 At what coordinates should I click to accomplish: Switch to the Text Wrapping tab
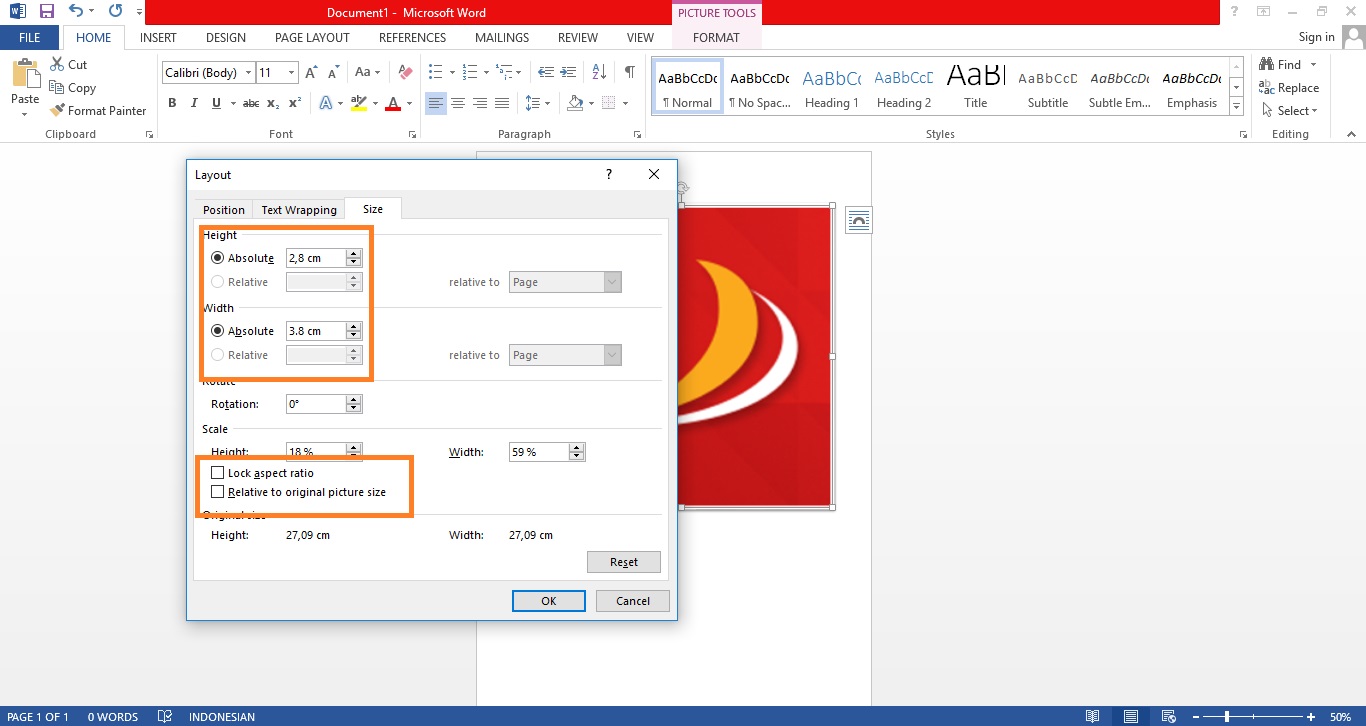coord(298,210)
